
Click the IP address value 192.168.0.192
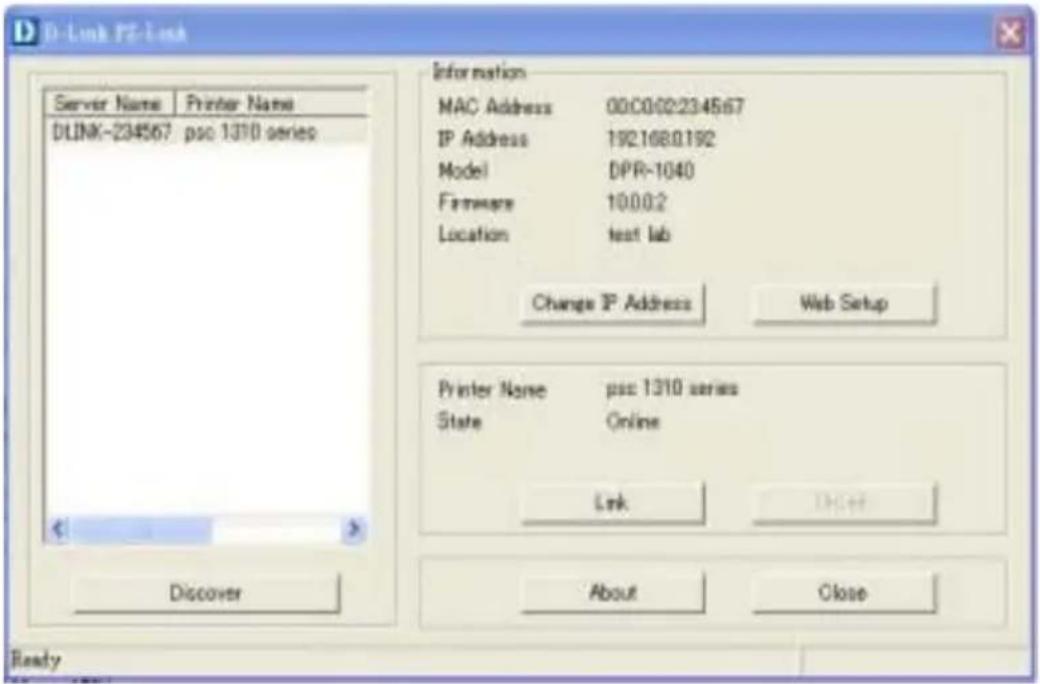click(x=661, y=139)
